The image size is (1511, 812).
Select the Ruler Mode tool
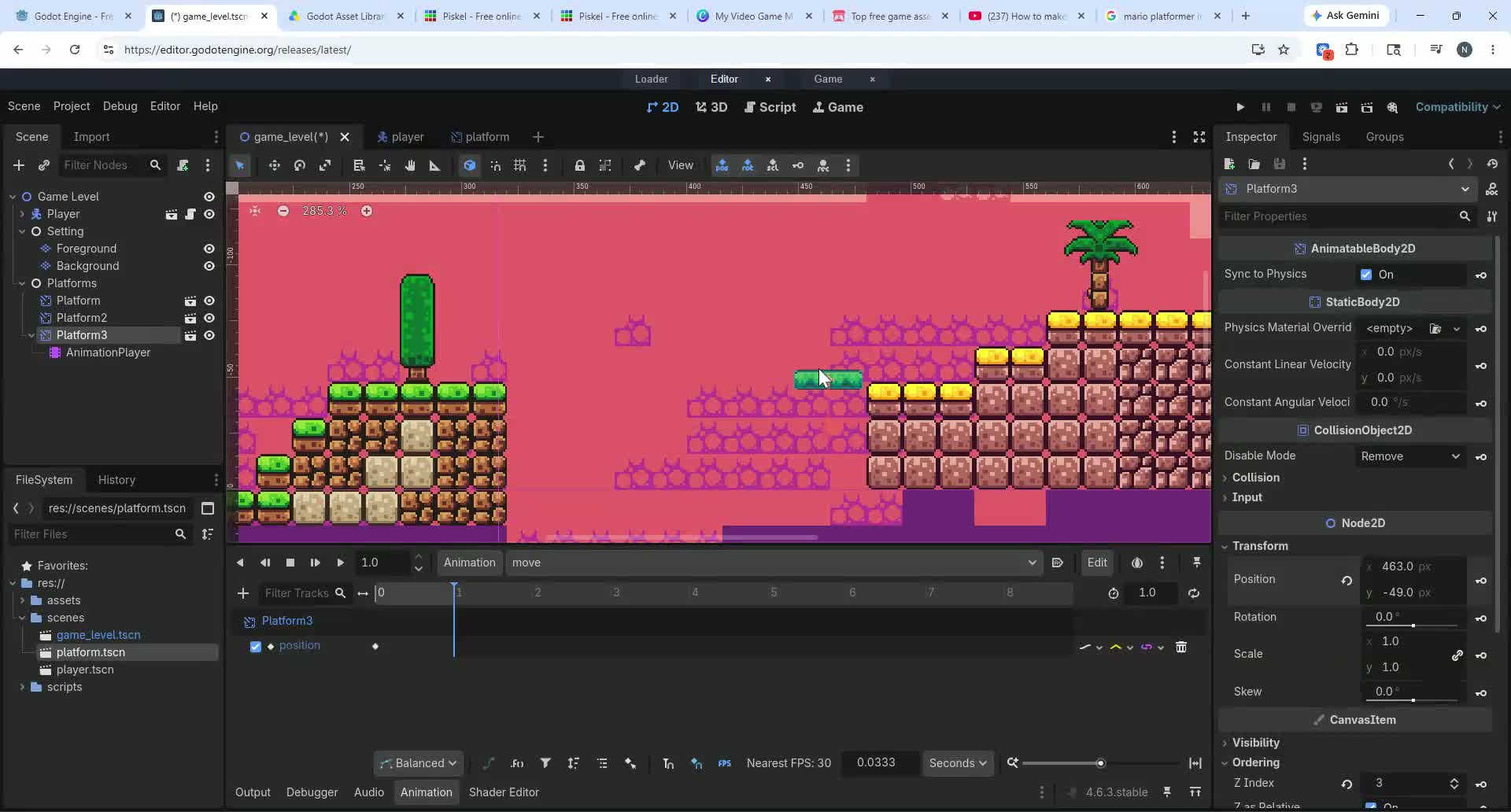pos(434,165)
